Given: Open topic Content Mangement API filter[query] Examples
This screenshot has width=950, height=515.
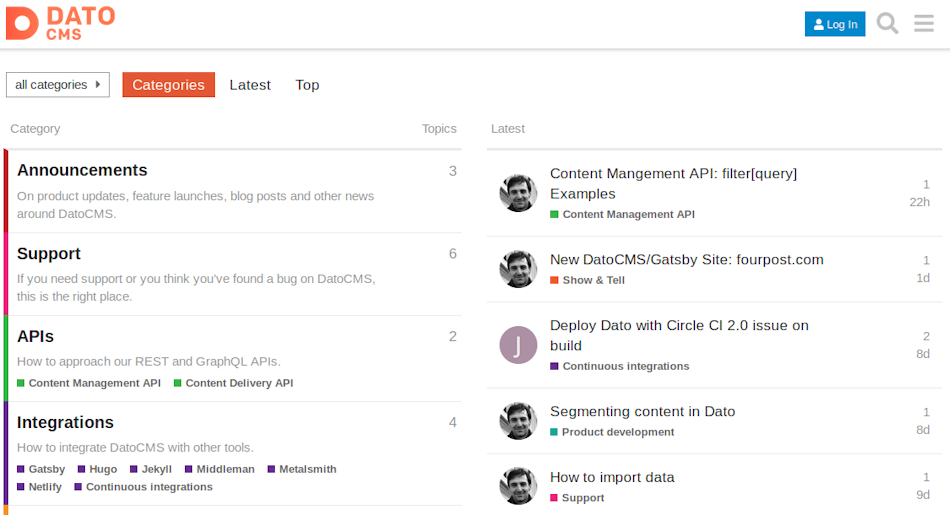Looking at the screenshot, I should [x=673, y=184].
